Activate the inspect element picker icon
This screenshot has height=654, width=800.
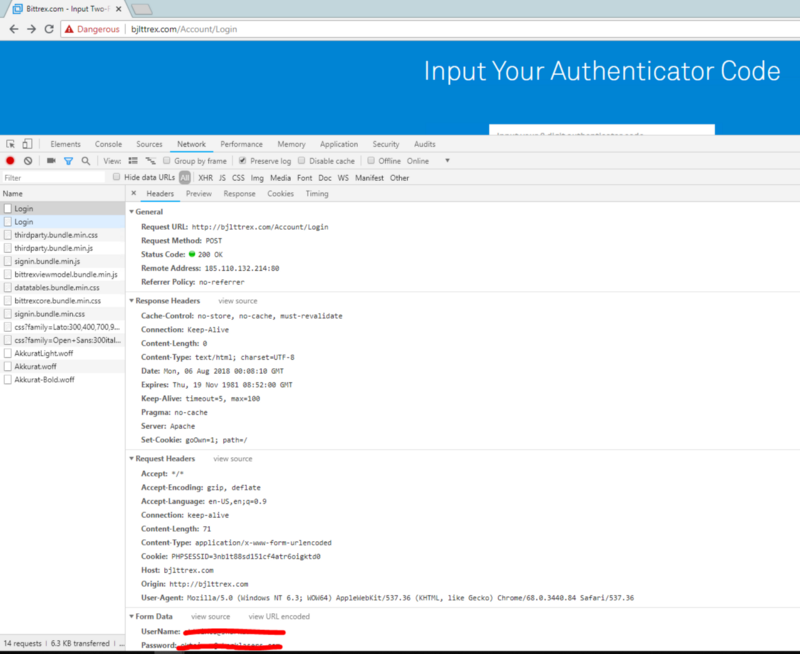pyautogui.click(x=10, y=144)
